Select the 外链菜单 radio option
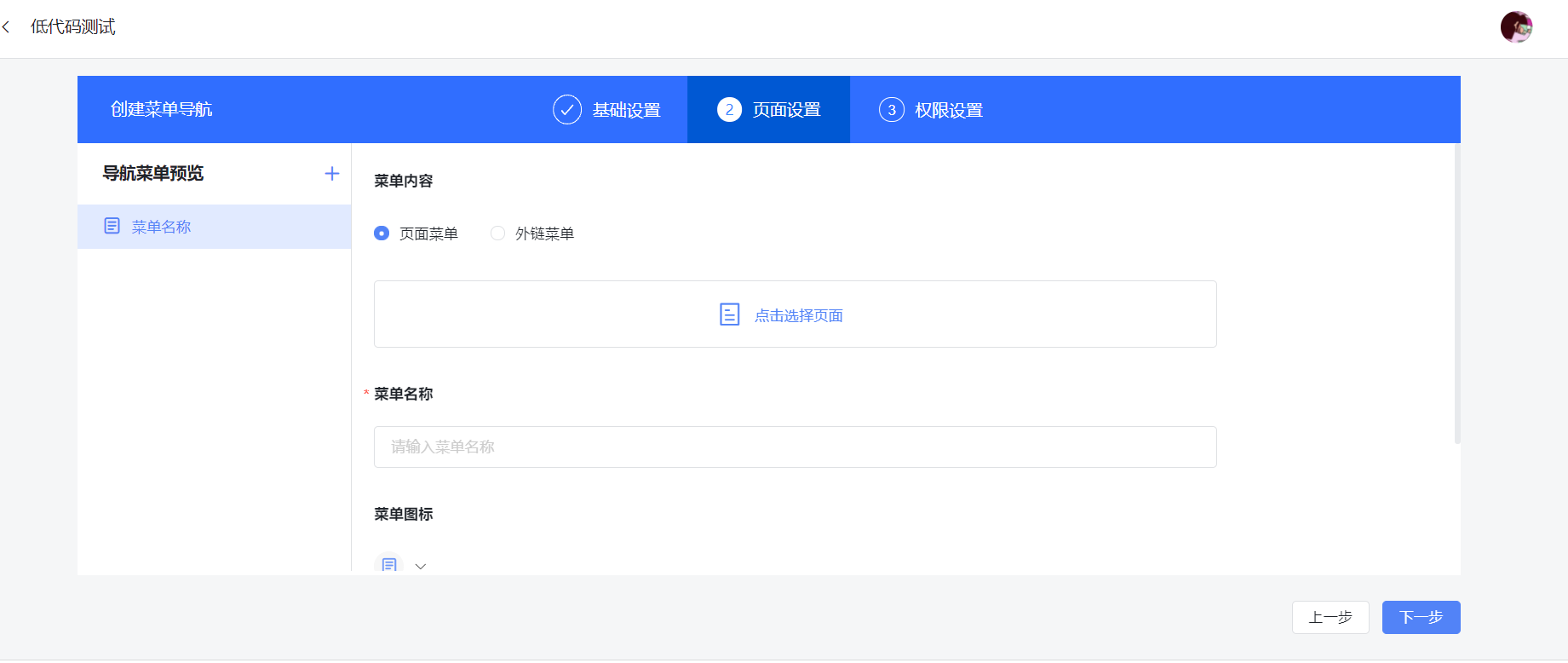1568x663 pixels. 498,233
